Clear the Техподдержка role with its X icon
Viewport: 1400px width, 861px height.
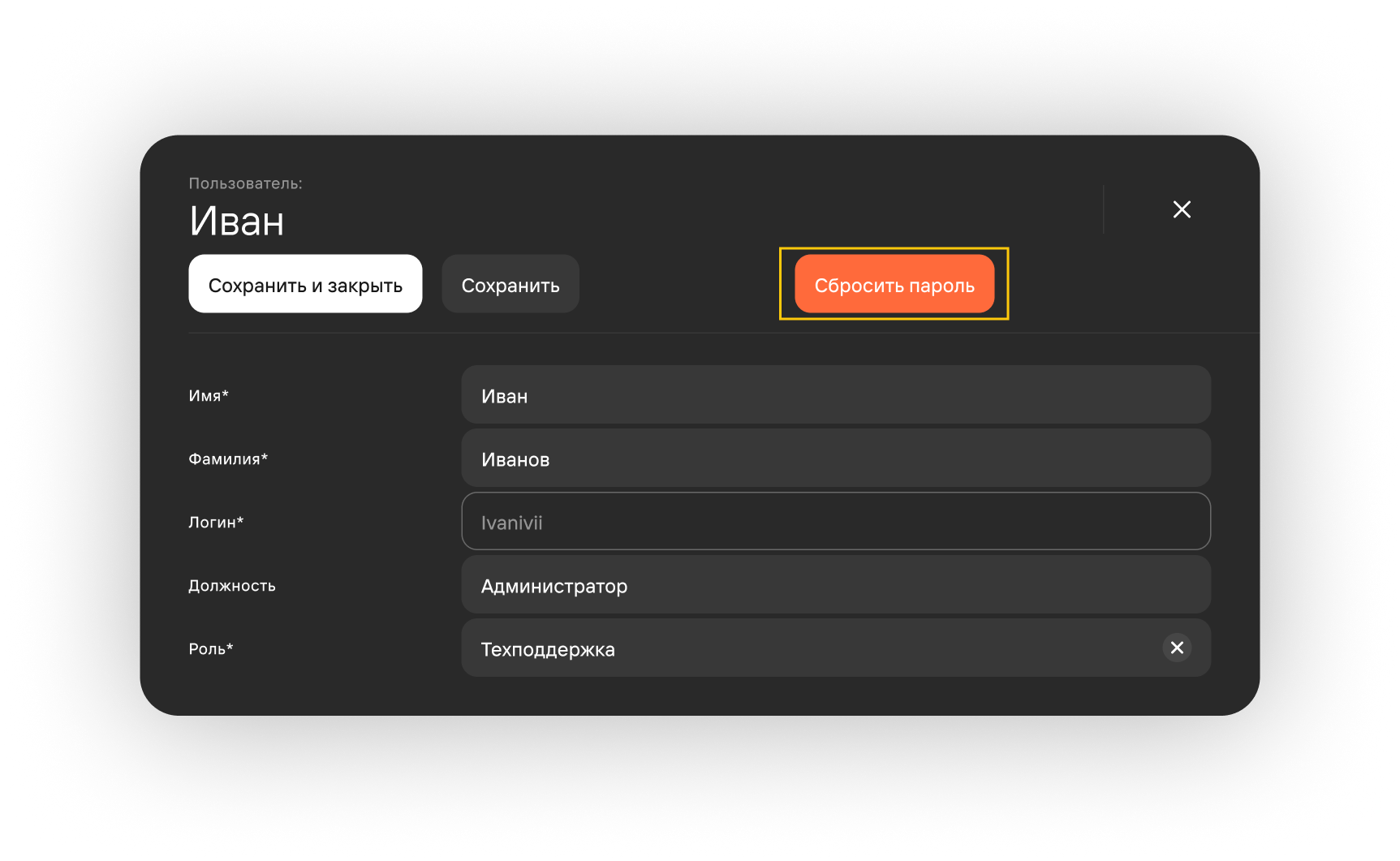click(x=1177, y=648)
